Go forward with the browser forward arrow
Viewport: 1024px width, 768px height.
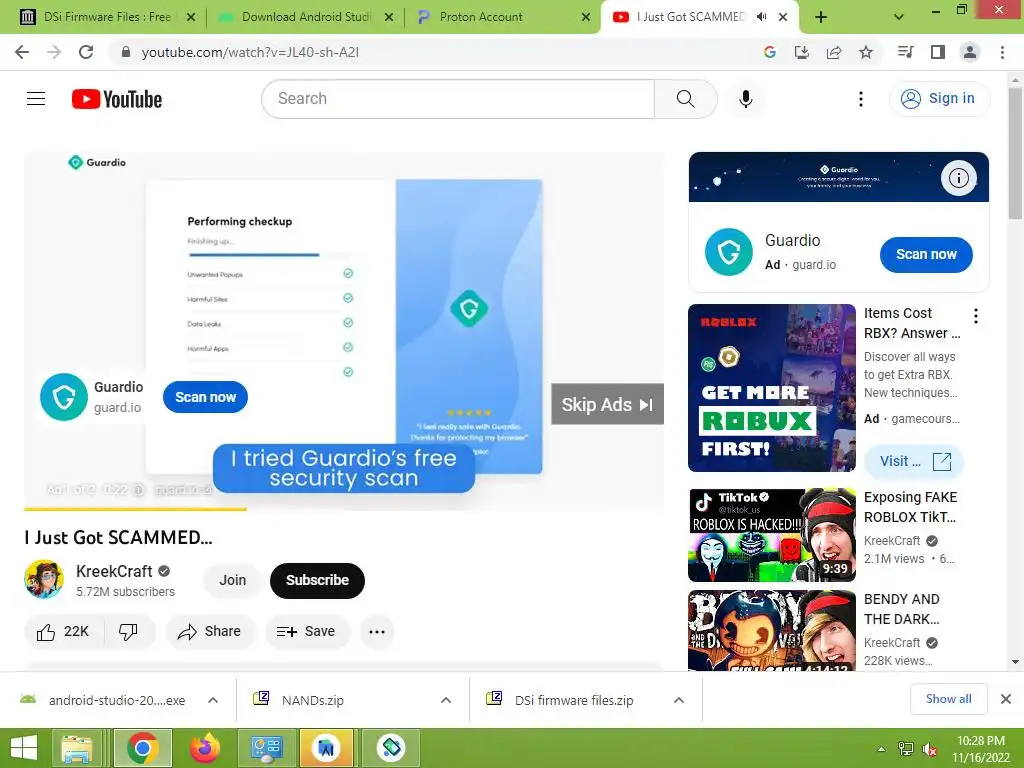pyautogui.click(x=54, y=52)
